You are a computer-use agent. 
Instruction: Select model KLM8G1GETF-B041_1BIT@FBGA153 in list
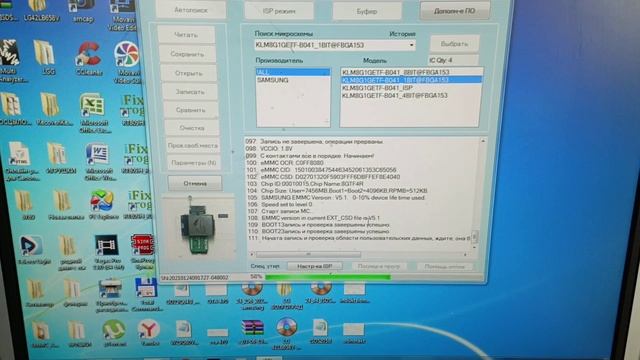(x=410, y=80)
